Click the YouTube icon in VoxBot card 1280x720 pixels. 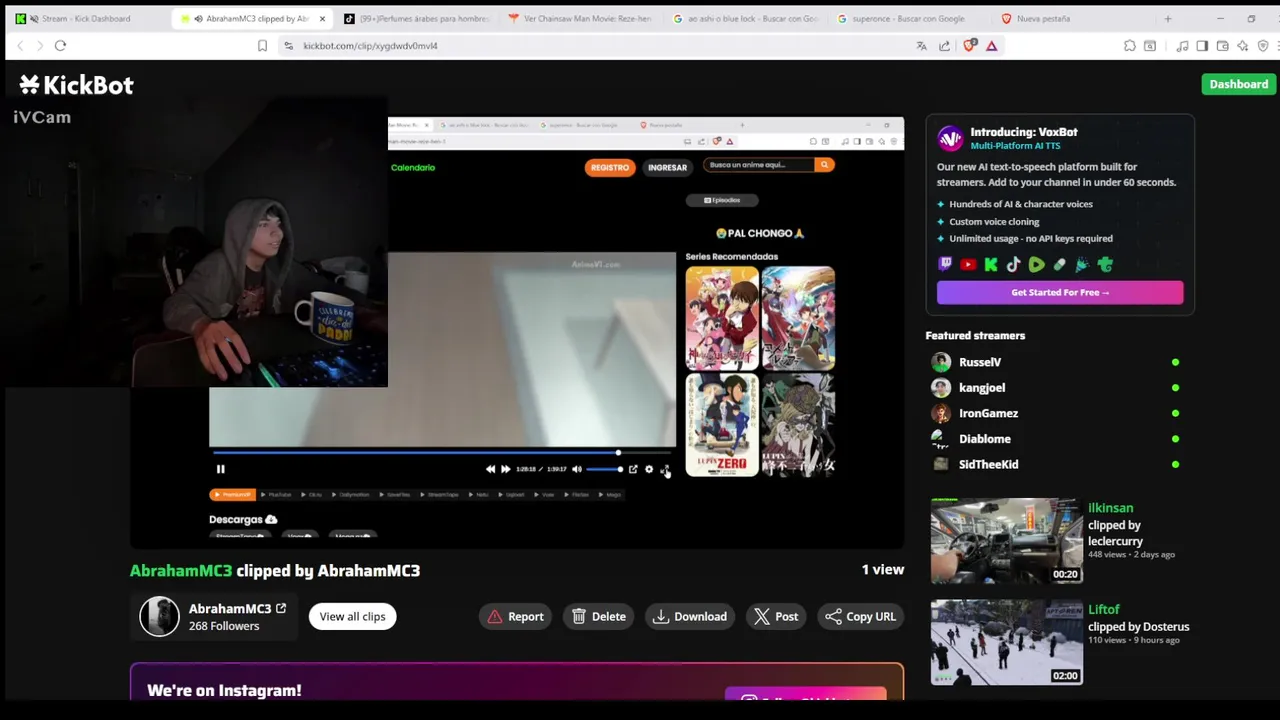pos(968,264)
